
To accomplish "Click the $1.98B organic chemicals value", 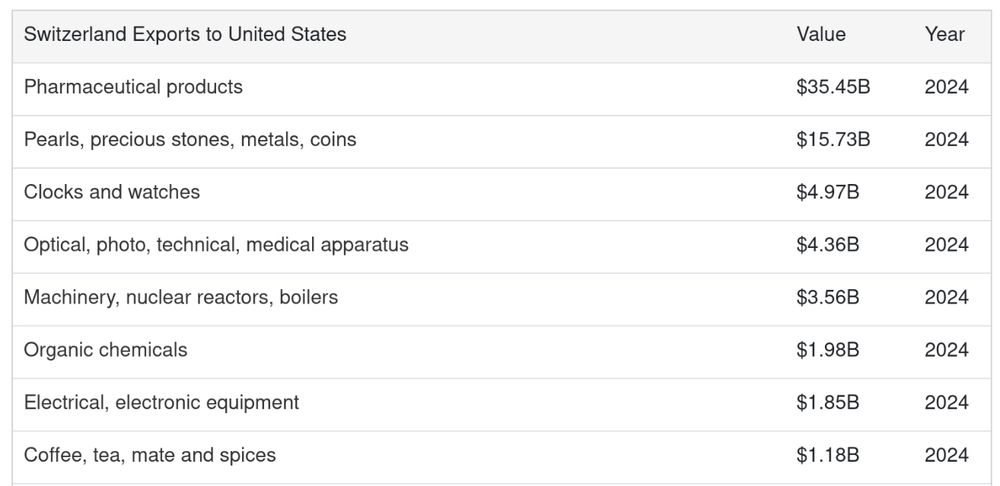I will coord(828,350).
